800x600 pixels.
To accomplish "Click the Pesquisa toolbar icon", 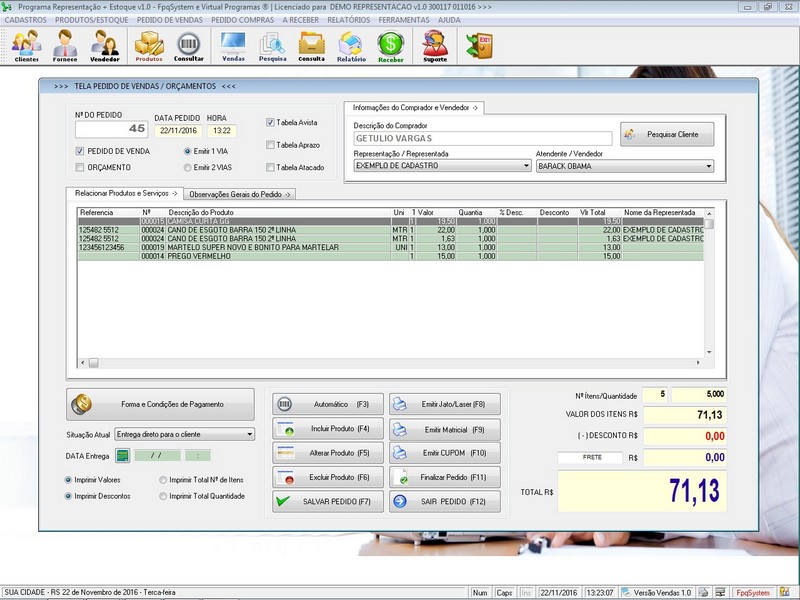I will click(272, 45).
